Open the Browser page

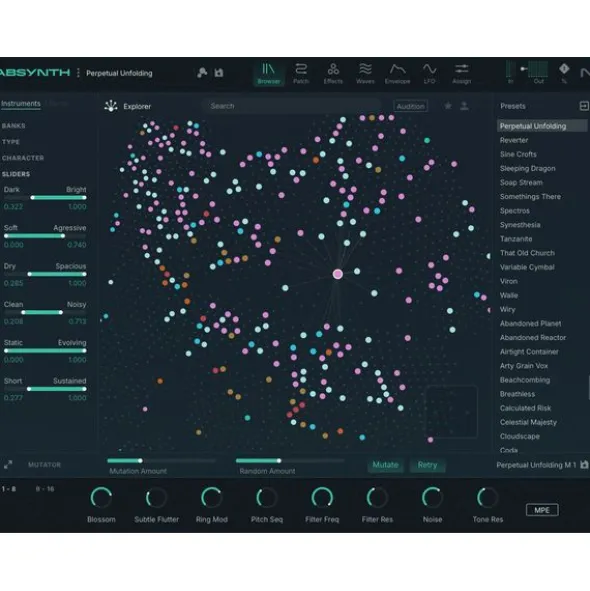tap(268, 73)
